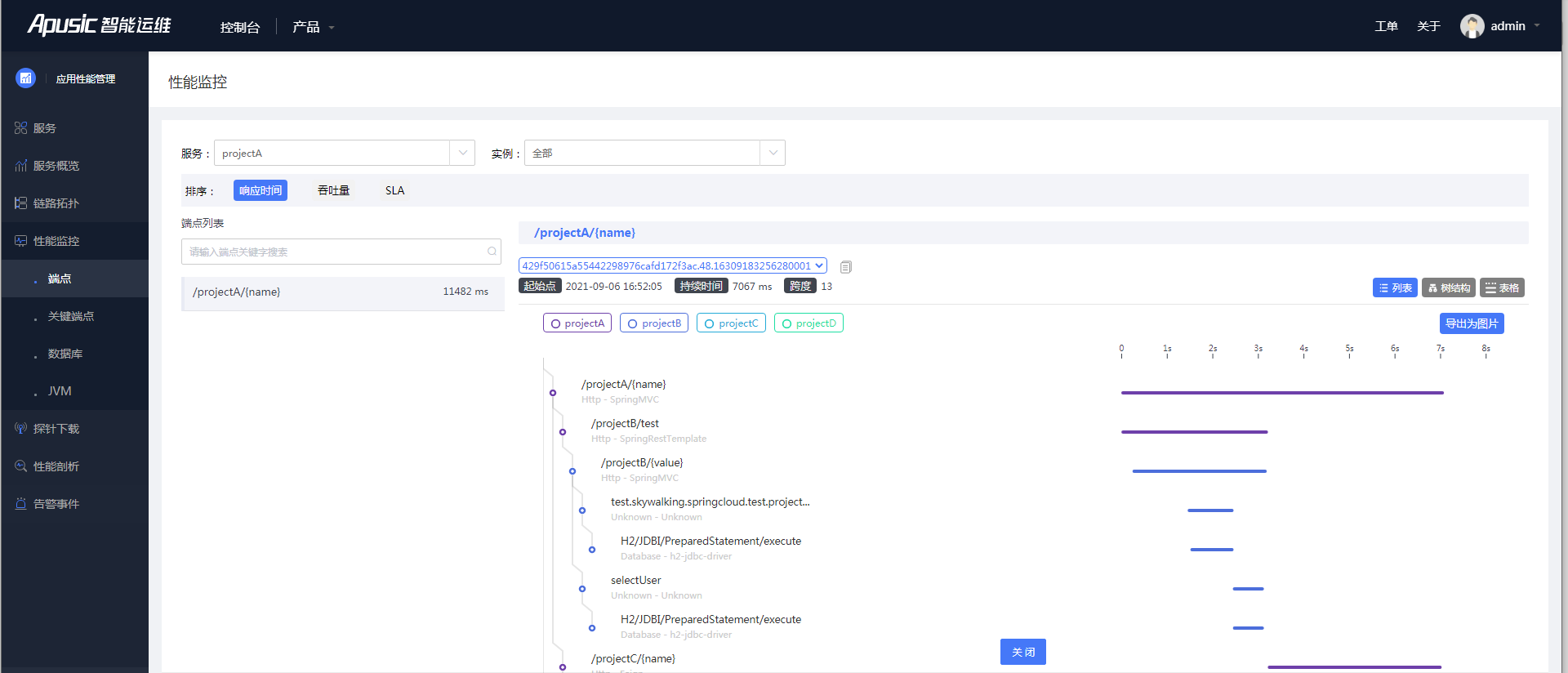The image size is (1568, 673).
Task: Click the /projectB/{value} span label
Action: (642, 463)
